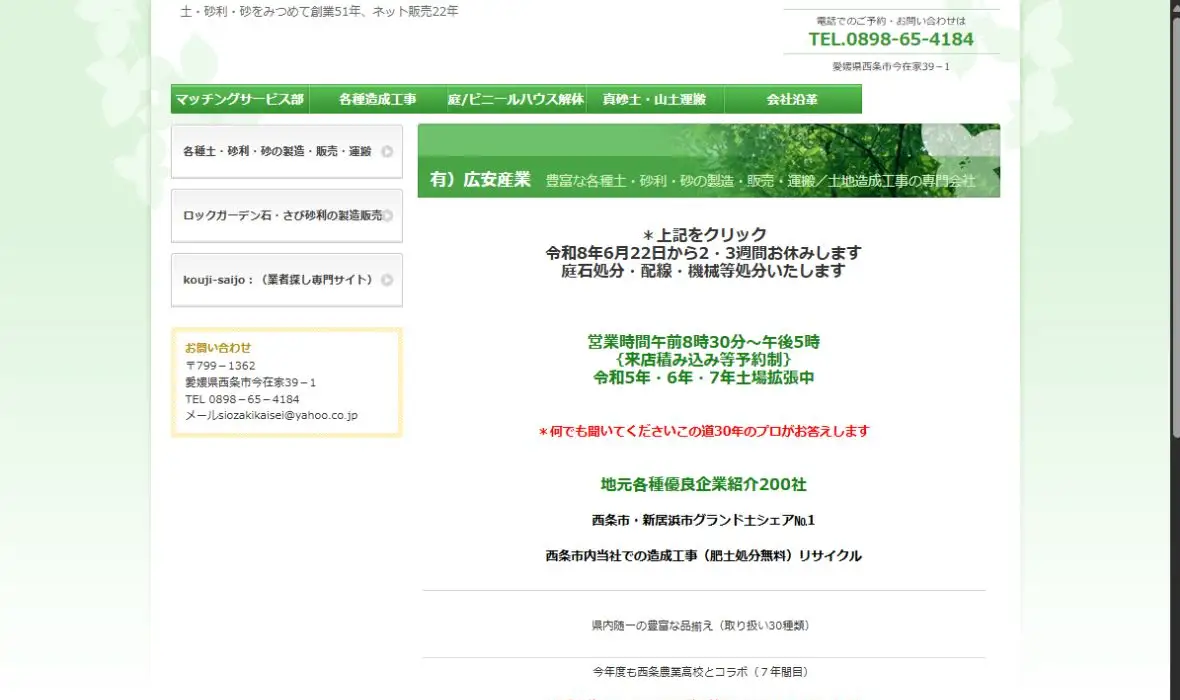Select 庭/ビニールハウス解体 navigation item
The image size is (1180, 700).
[x=516, y=99]
